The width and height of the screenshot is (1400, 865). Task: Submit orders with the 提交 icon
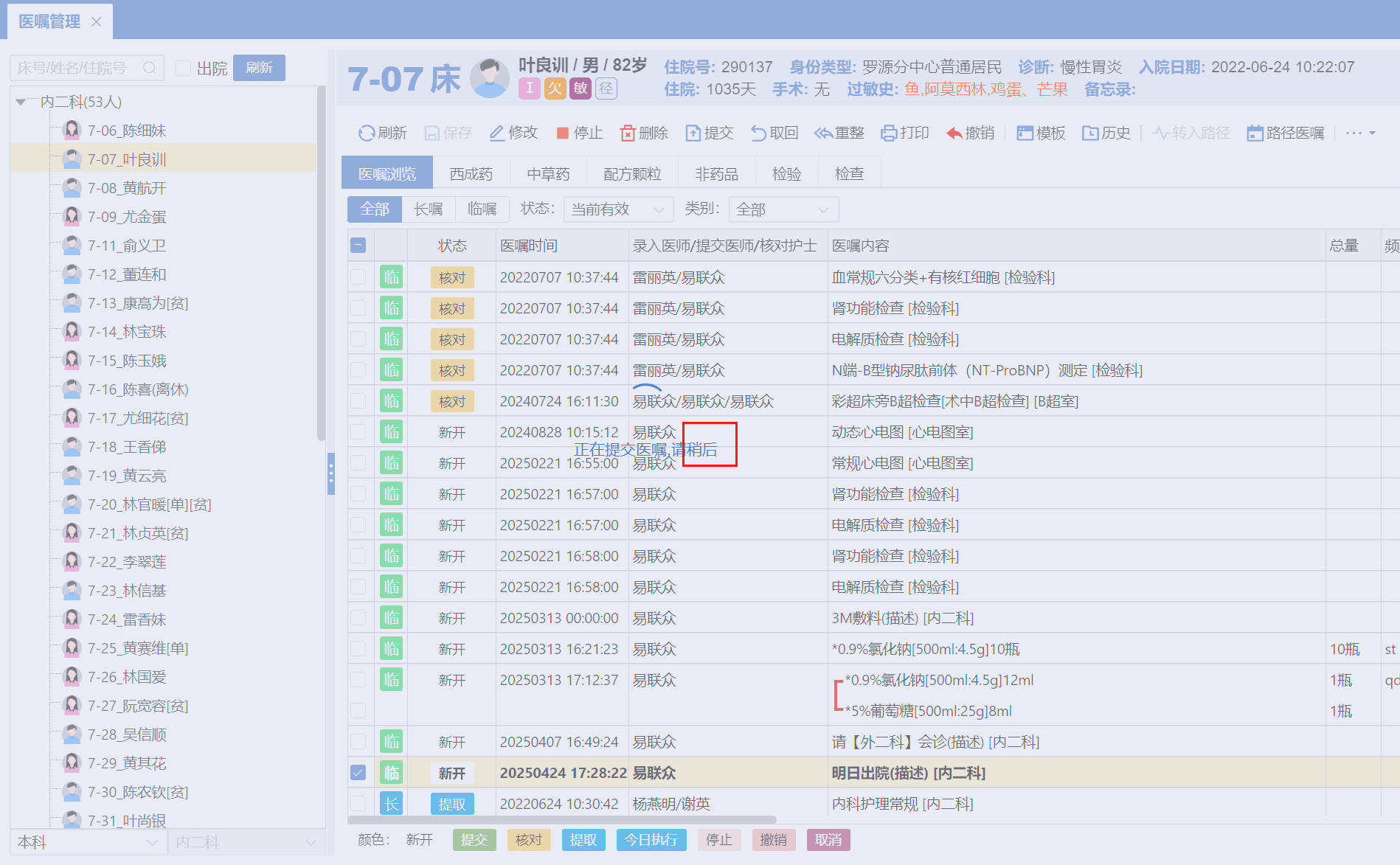[693, 133]
